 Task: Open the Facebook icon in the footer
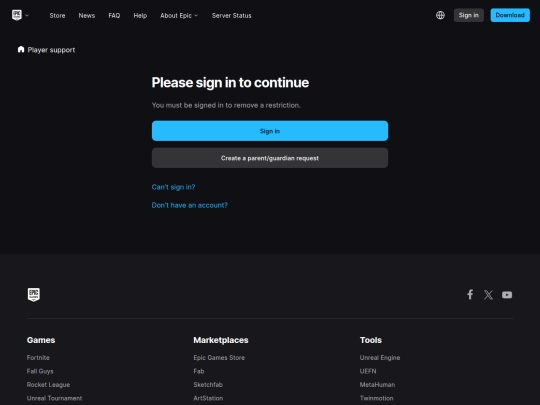(x=470, y=294)
